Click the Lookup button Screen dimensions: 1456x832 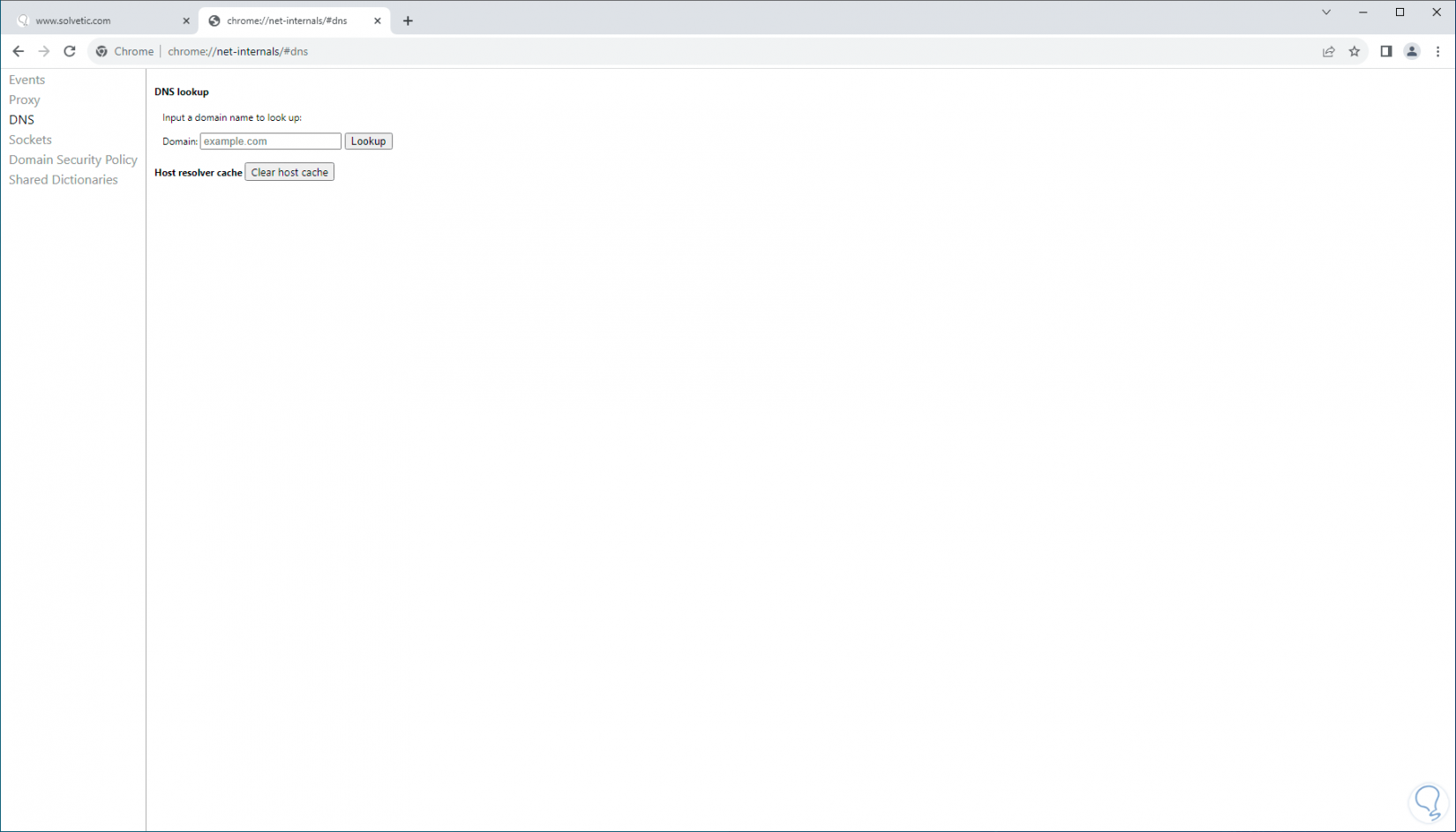(x=369, y=141)
